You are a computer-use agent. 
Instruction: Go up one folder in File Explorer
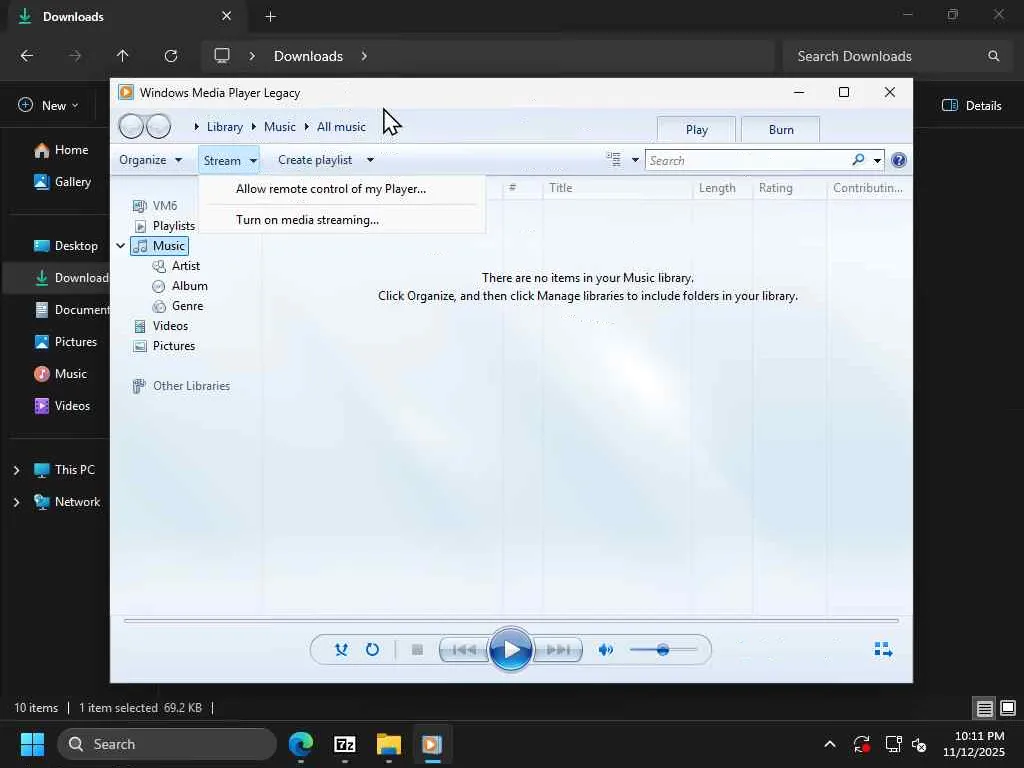pos(122,56)
